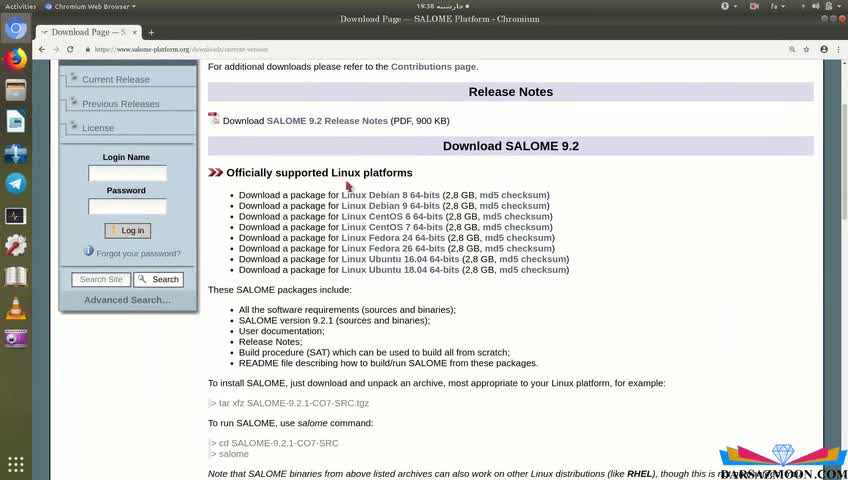Viewport: 848px width, 480px height.
Task: Click the Download SALOME 9.2 heading
Action: (511, 146)
